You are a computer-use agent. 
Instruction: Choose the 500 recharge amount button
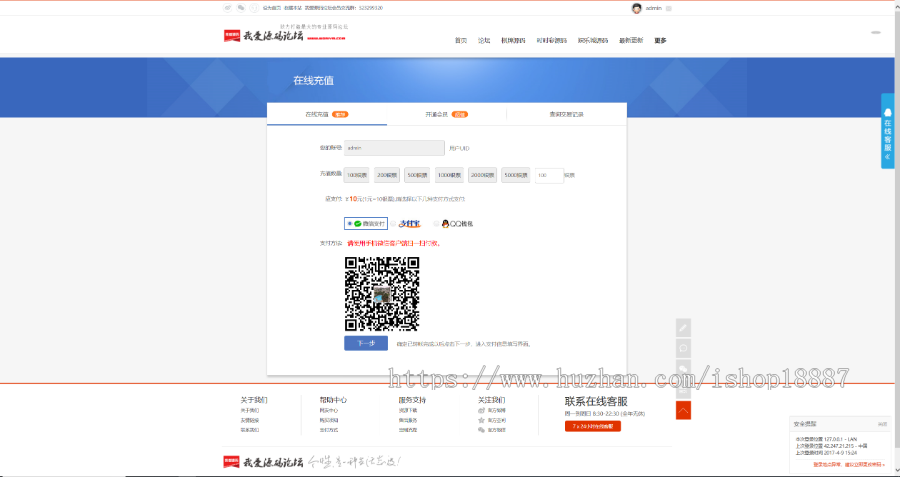click(417, 175)
